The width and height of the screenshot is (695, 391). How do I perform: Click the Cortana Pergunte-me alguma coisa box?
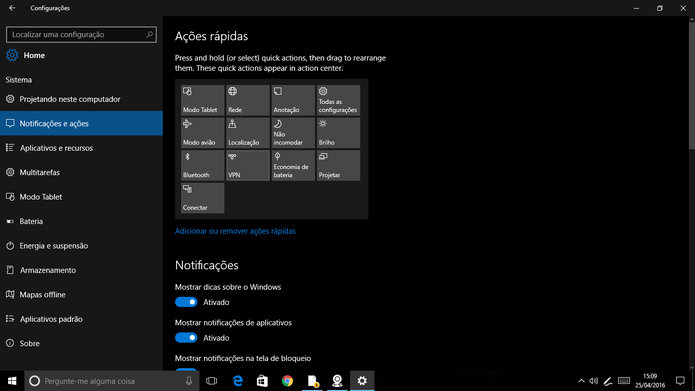pyautogui.click(x=112, y=381)
